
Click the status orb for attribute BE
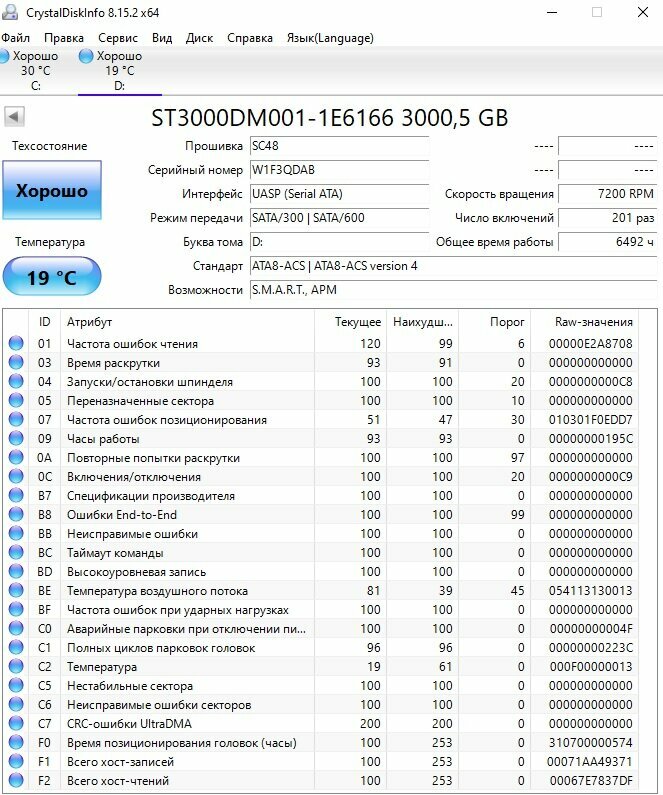coord(16,591)
